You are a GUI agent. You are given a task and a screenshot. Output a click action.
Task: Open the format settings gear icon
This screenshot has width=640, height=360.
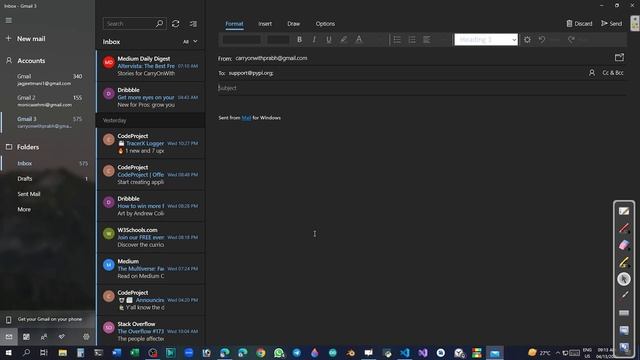pyautogui.click(x=527, y=40)
